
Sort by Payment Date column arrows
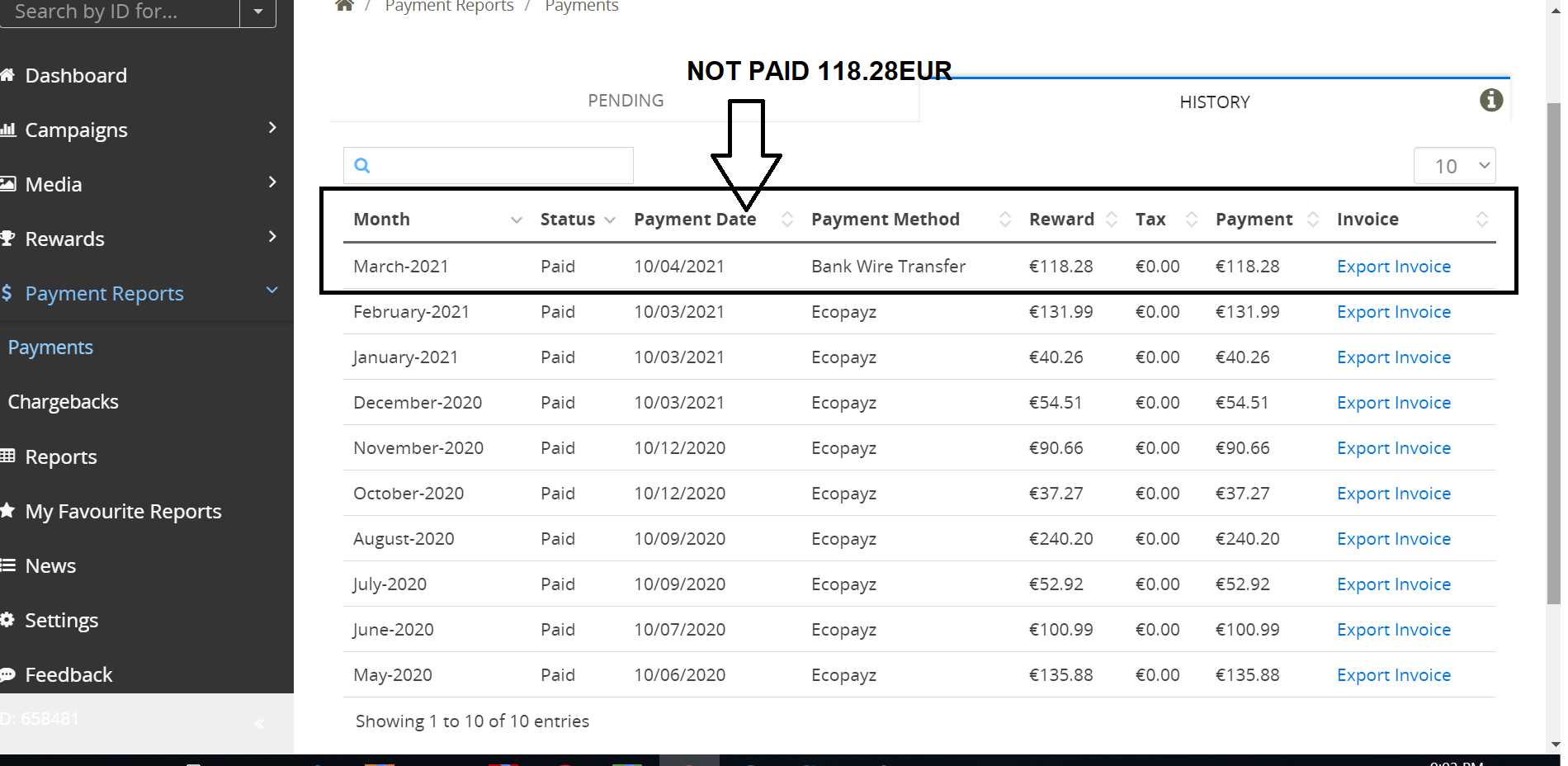(x=787, y=219)
